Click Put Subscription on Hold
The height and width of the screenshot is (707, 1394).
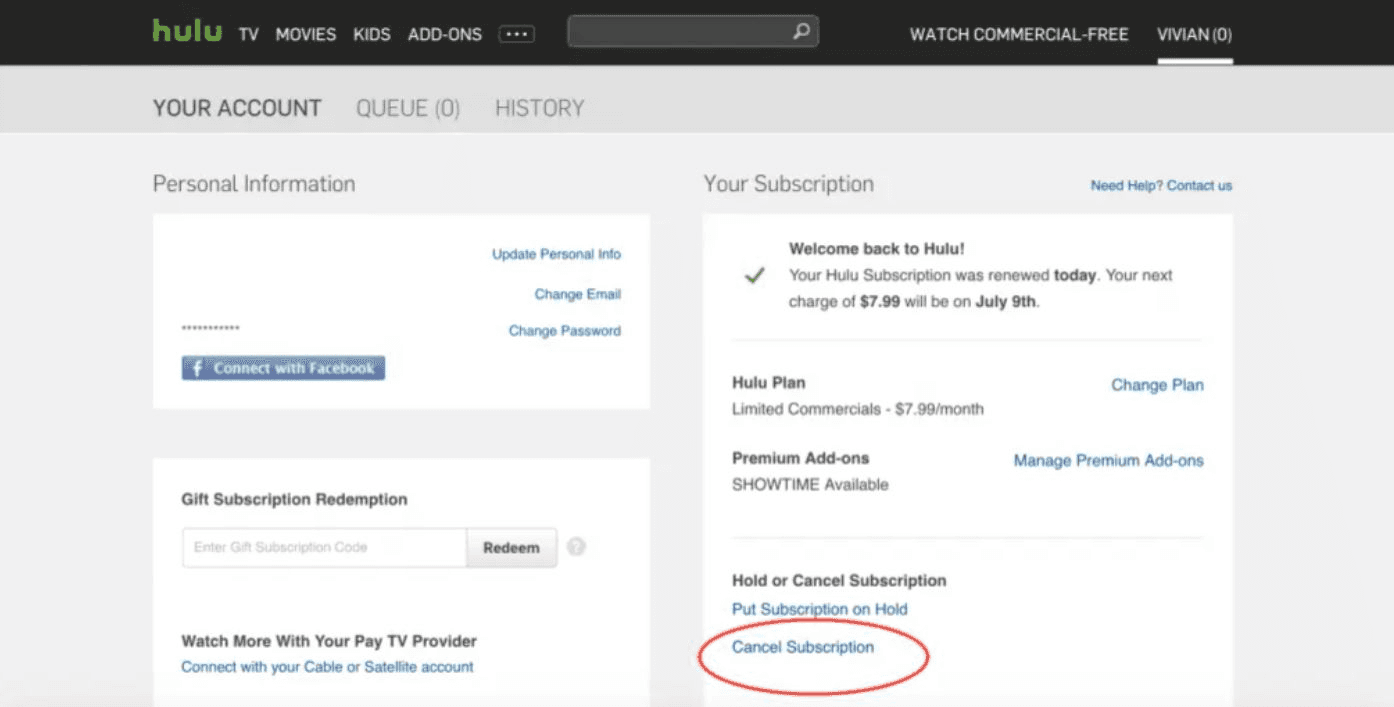coord(820,609)
